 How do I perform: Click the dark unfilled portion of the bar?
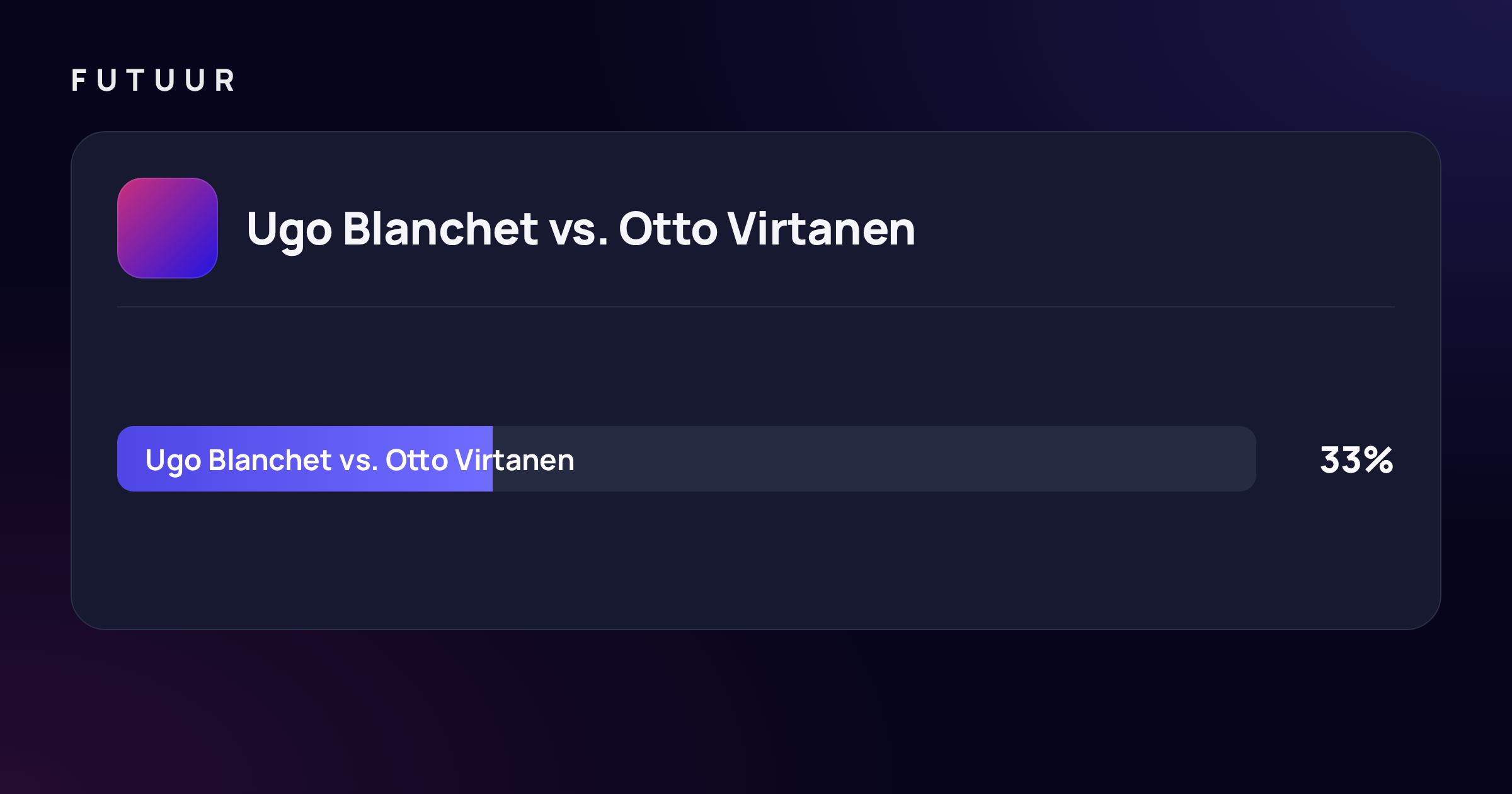(x=874, y=459)
